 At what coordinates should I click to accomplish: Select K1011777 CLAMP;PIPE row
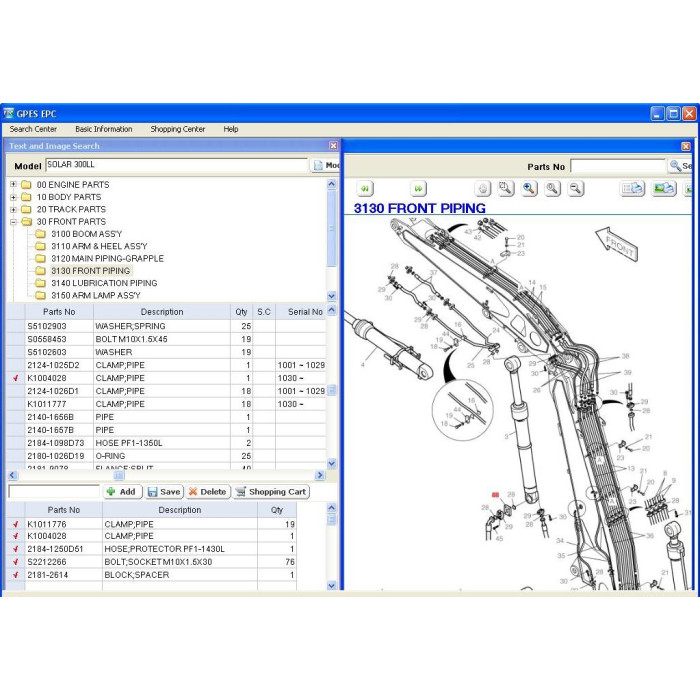[x=166, y=404]
